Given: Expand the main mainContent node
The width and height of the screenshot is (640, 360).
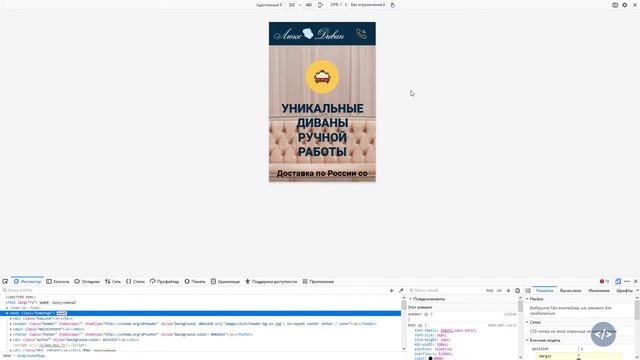Looking at the screenshot, I should tap(11, 329).
